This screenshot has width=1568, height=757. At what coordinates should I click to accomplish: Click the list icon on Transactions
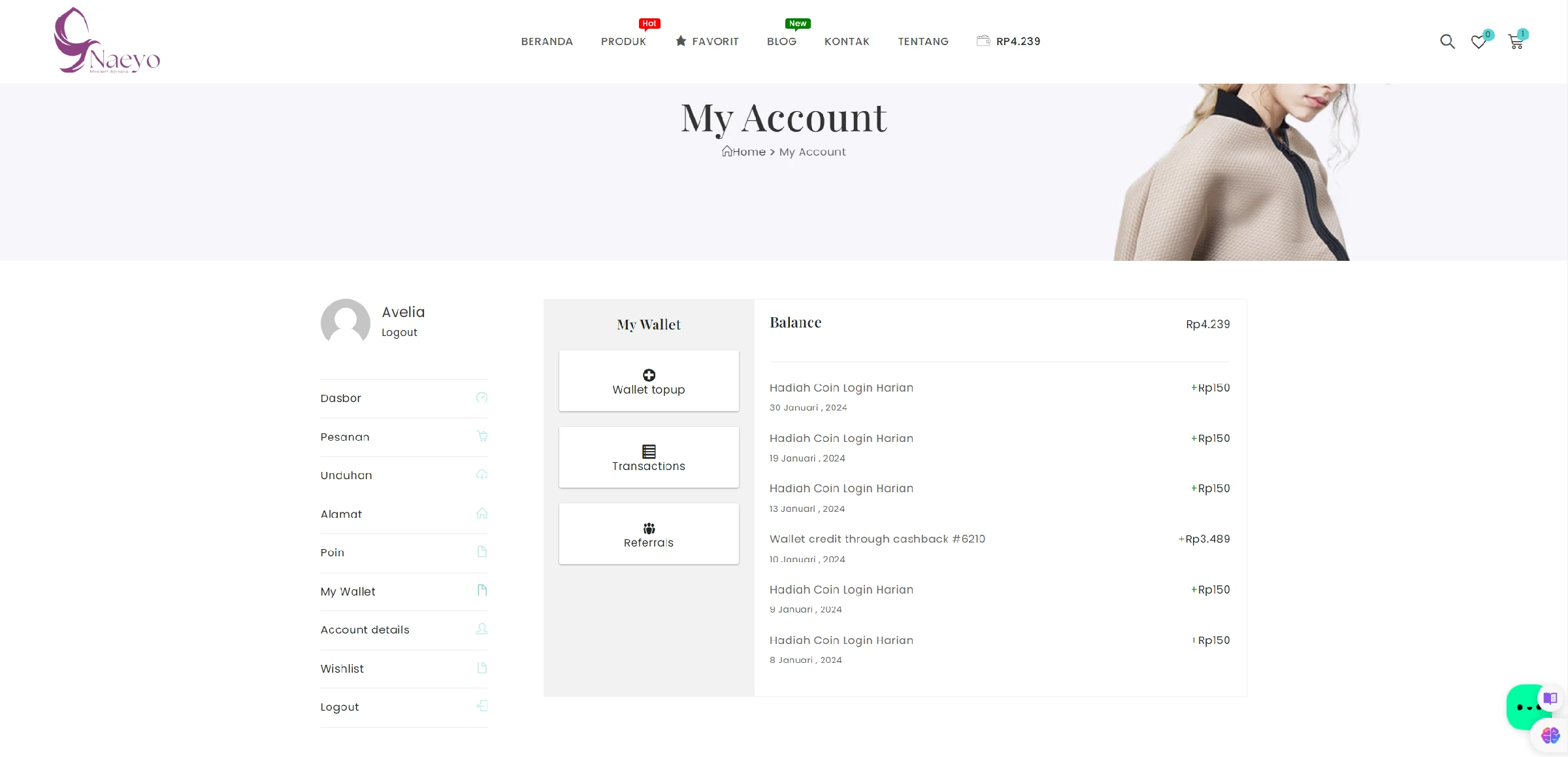pyautogui.click(x=649, y=452)
